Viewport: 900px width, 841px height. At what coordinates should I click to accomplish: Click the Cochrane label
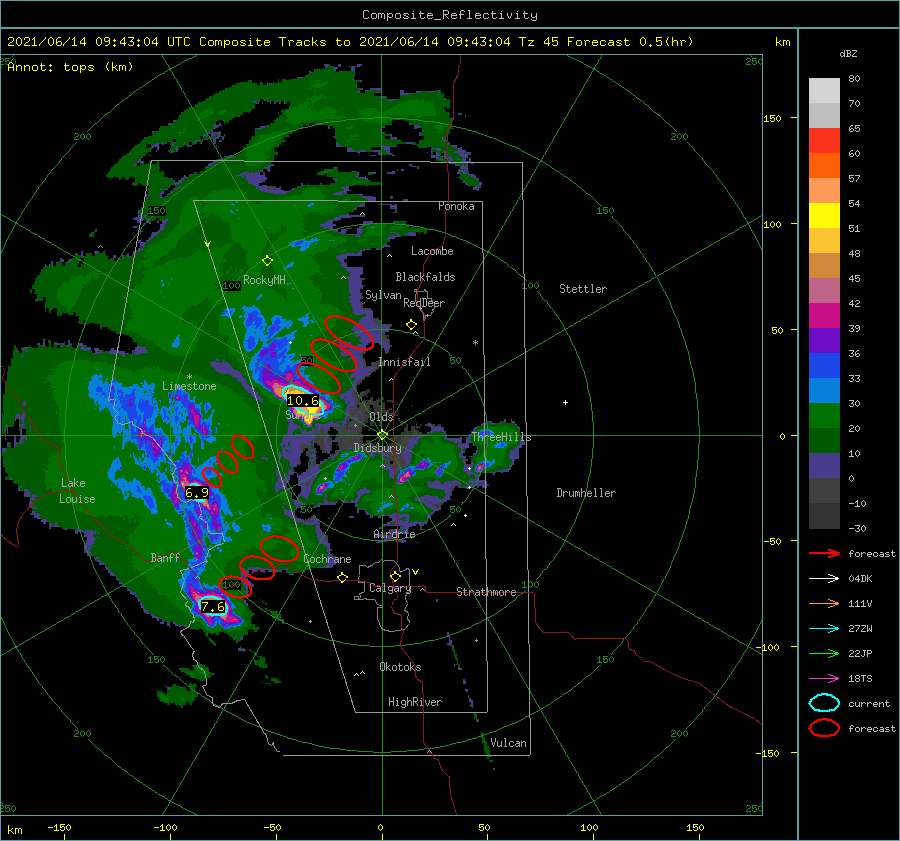coord(327,559)
